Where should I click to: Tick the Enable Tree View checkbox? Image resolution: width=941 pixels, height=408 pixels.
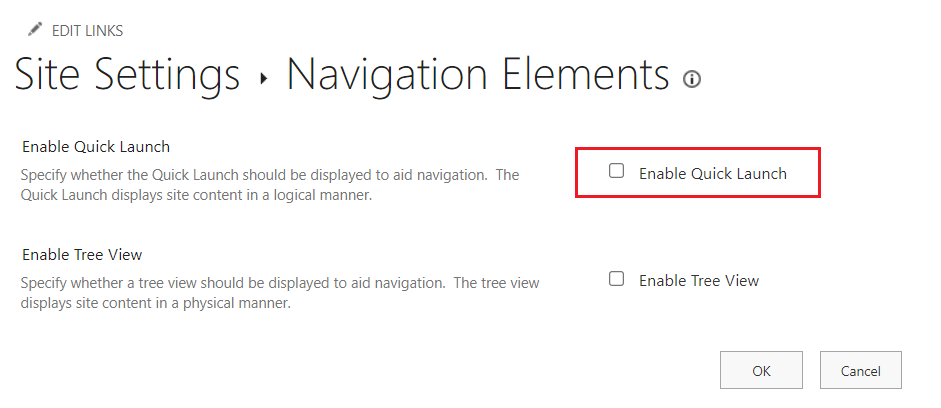(617, 279)
